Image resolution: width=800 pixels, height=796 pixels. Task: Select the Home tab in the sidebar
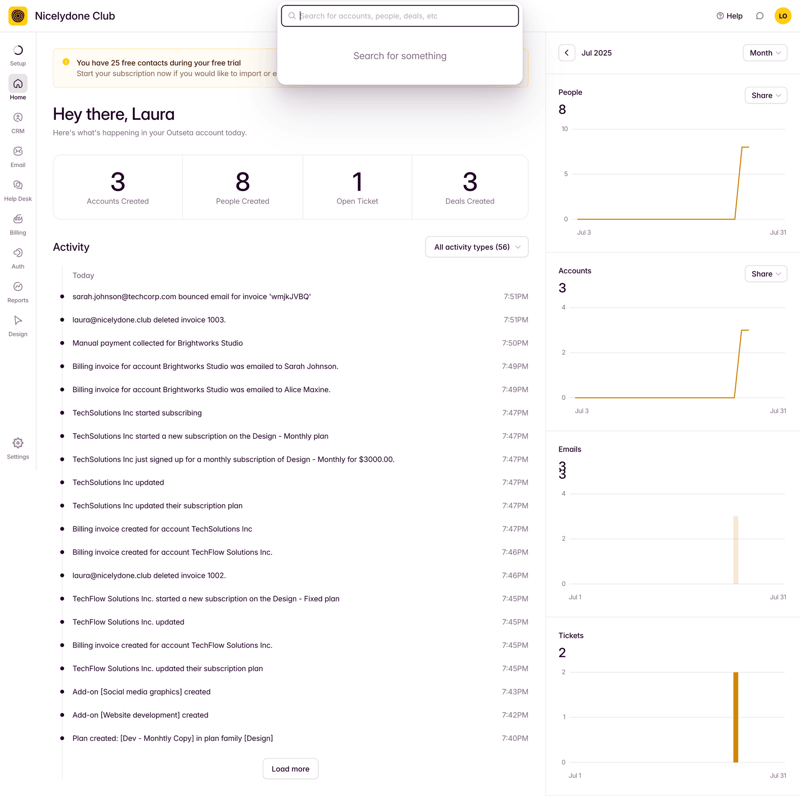click(17, 84)
